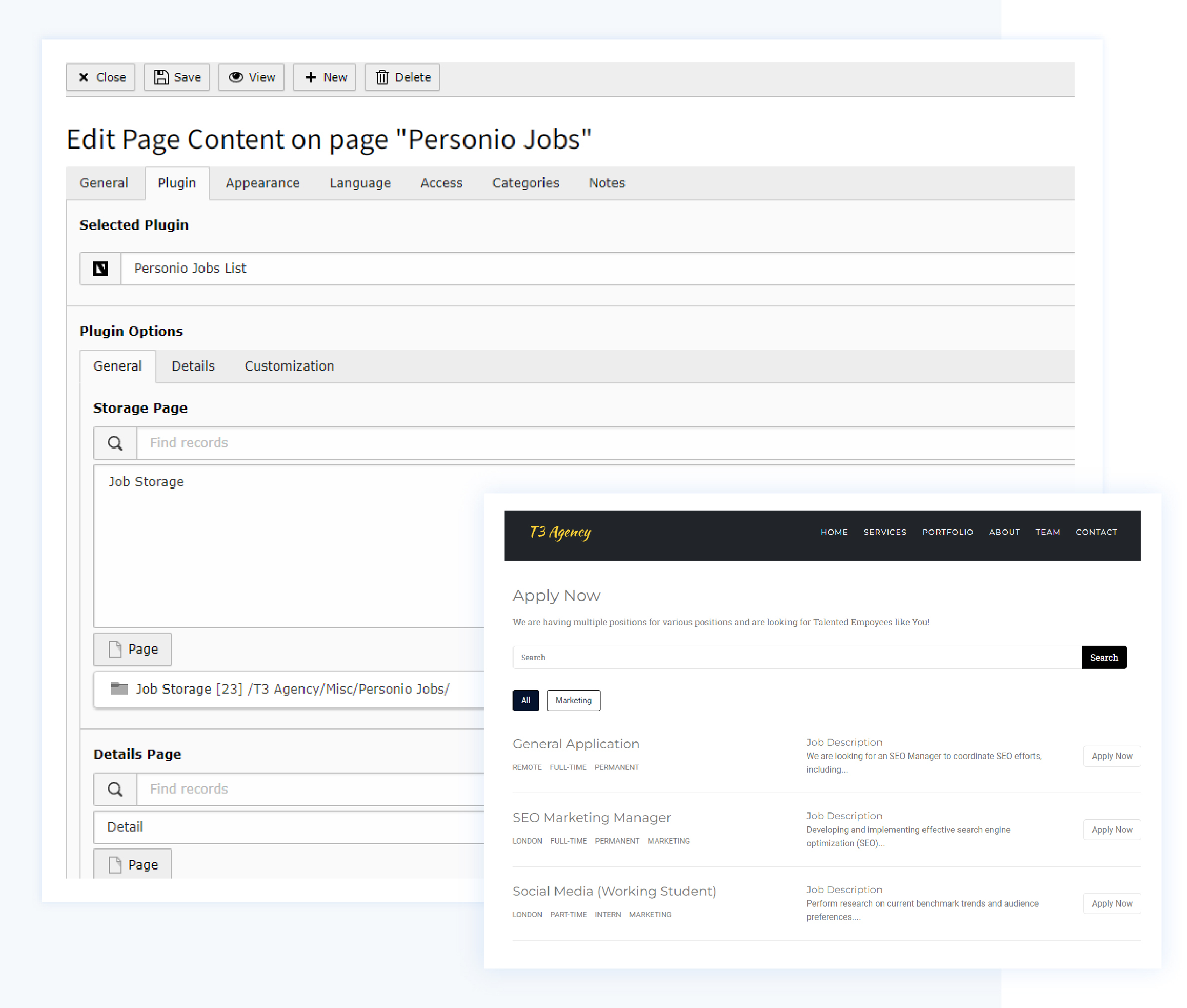This screenshot has height=1008, width=1187.
Task: Apply Now for SEO Marketing Manager
Action: click(1111, 829)
